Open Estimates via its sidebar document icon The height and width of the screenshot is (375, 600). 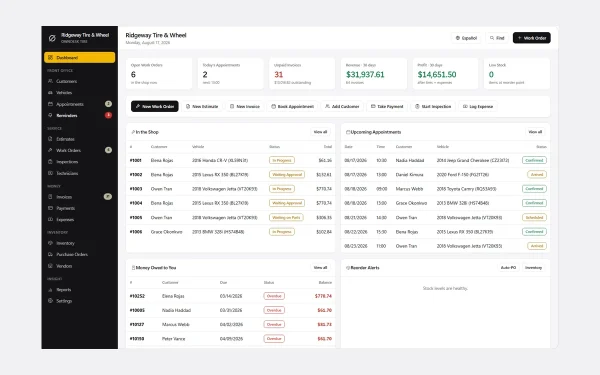click(50, 139)
